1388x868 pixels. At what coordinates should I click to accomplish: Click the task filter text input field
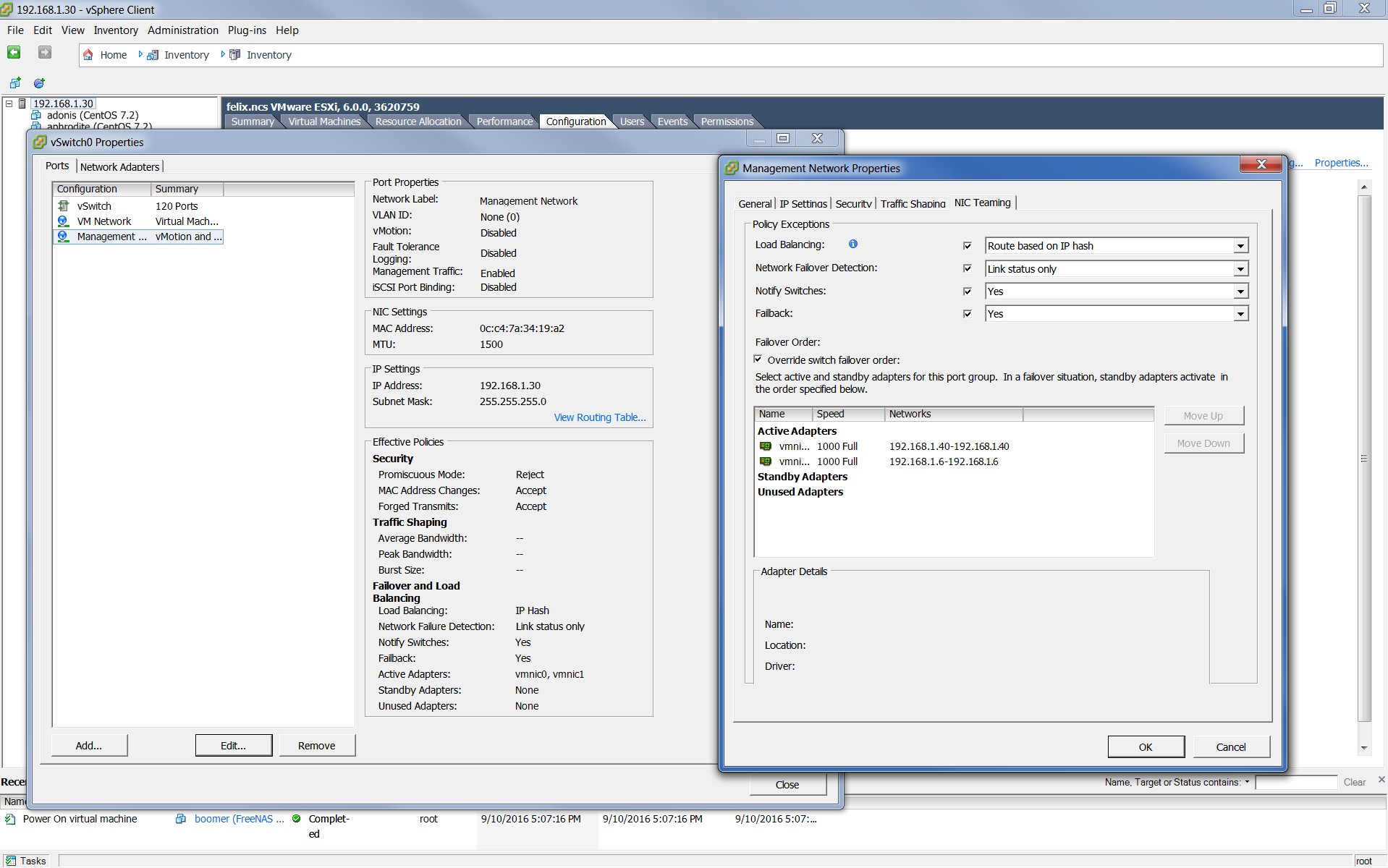coord(1296,782)
